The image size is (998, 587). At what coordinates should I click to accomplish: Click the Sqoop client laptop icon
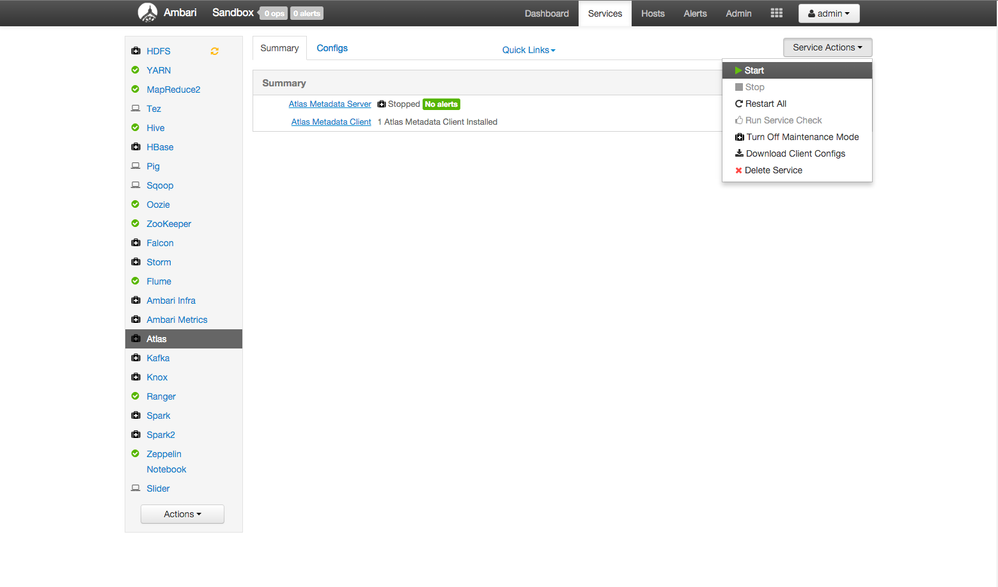(x=136, y=185)
